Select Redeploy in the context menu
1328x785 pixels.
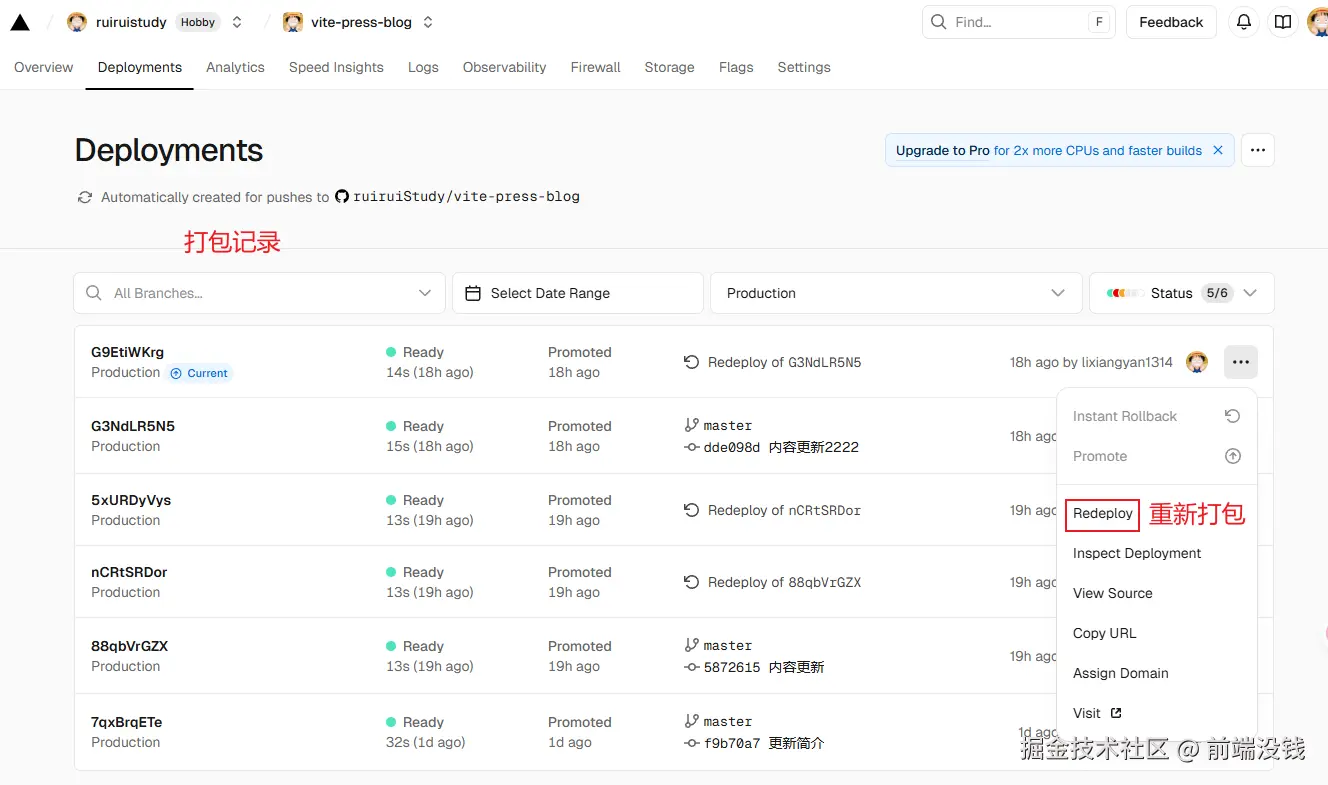1103,513
